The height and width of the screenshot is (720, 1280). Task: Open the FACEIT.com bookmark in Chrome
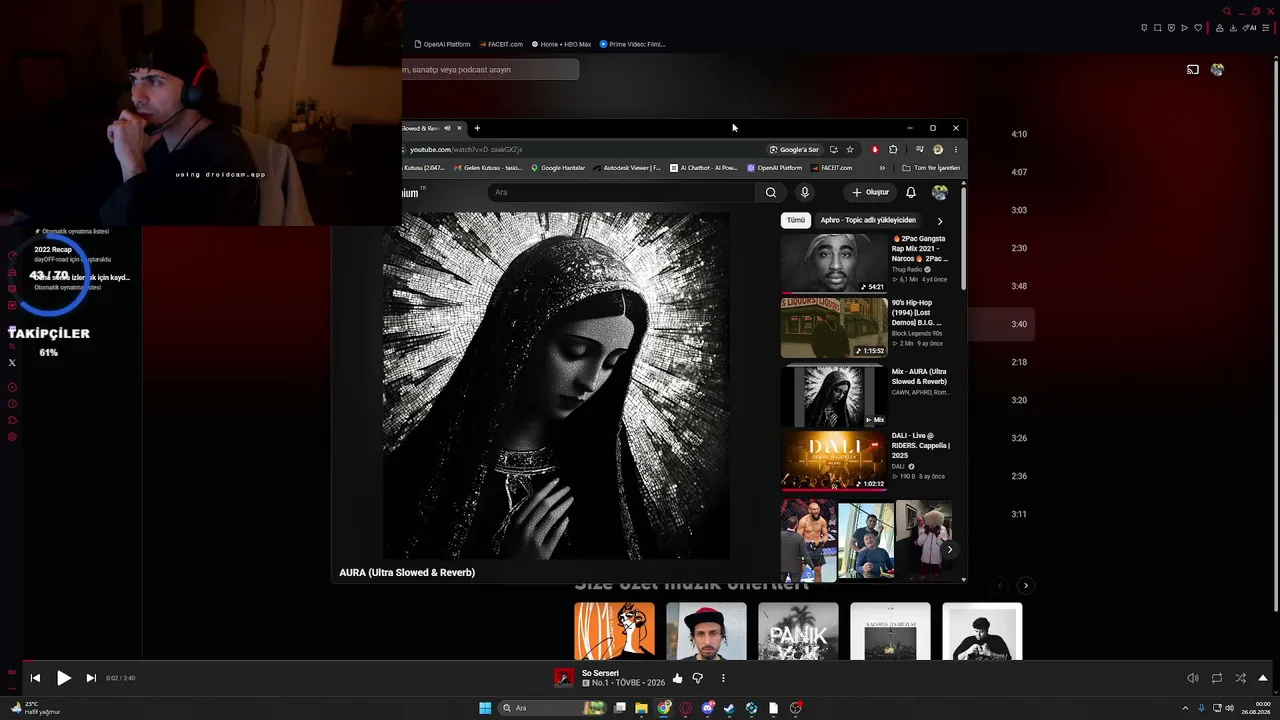coord(831,168)
